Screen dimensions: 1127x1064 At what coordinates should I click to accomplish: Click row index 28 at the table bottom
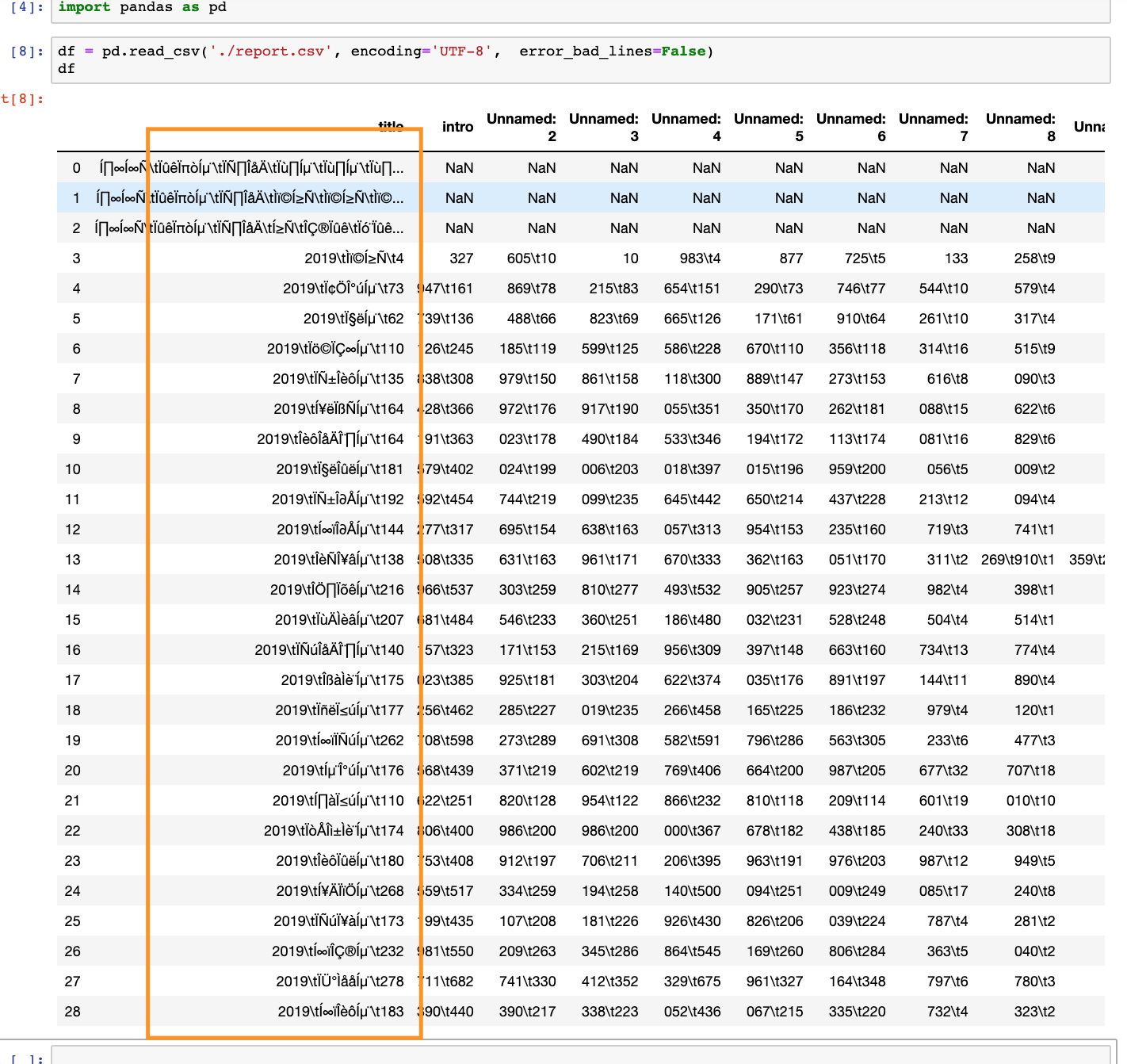pos(73,1012)
